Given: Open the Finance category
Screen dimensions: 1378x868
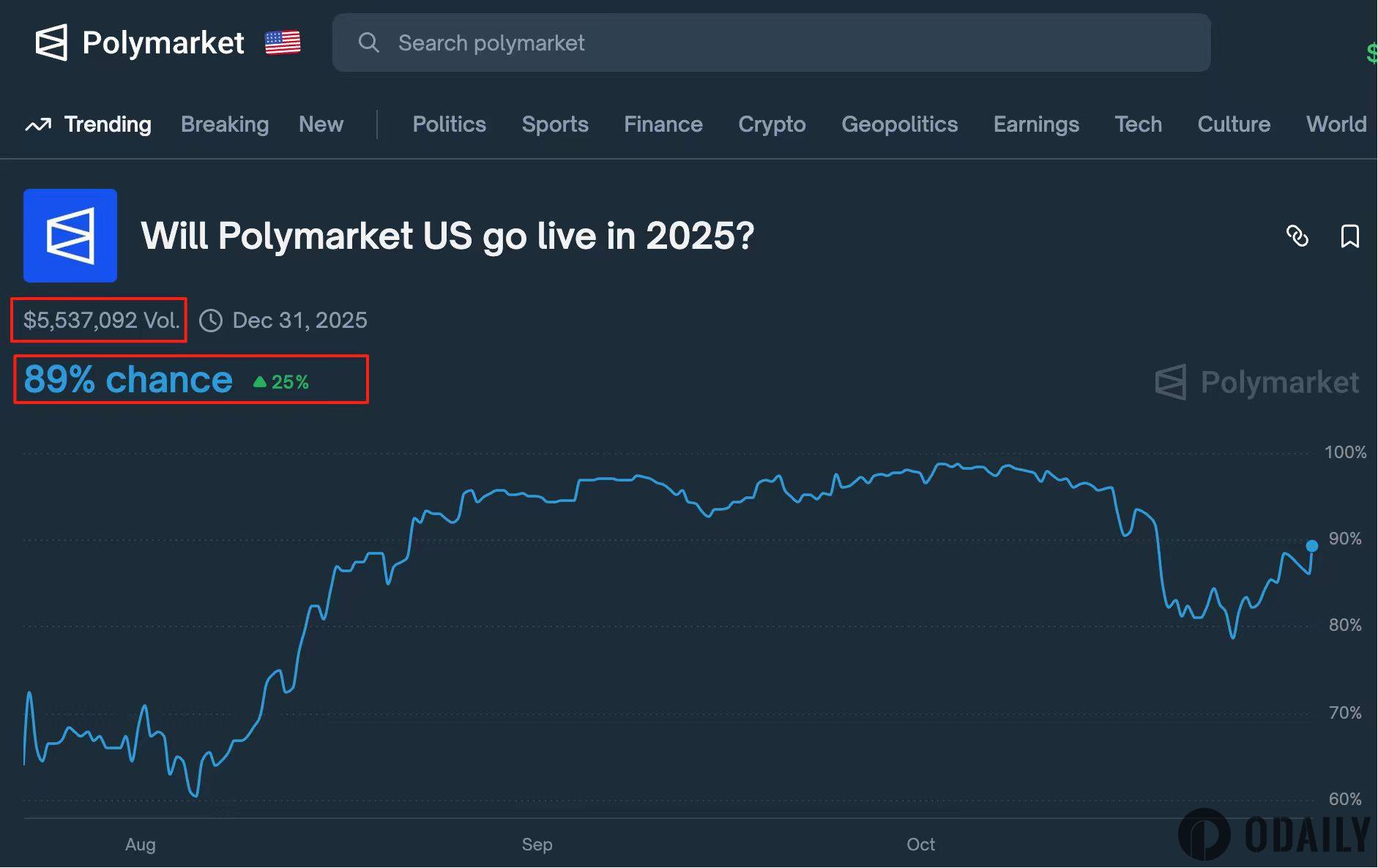Looking at the screenshot, I should (663, 124).
